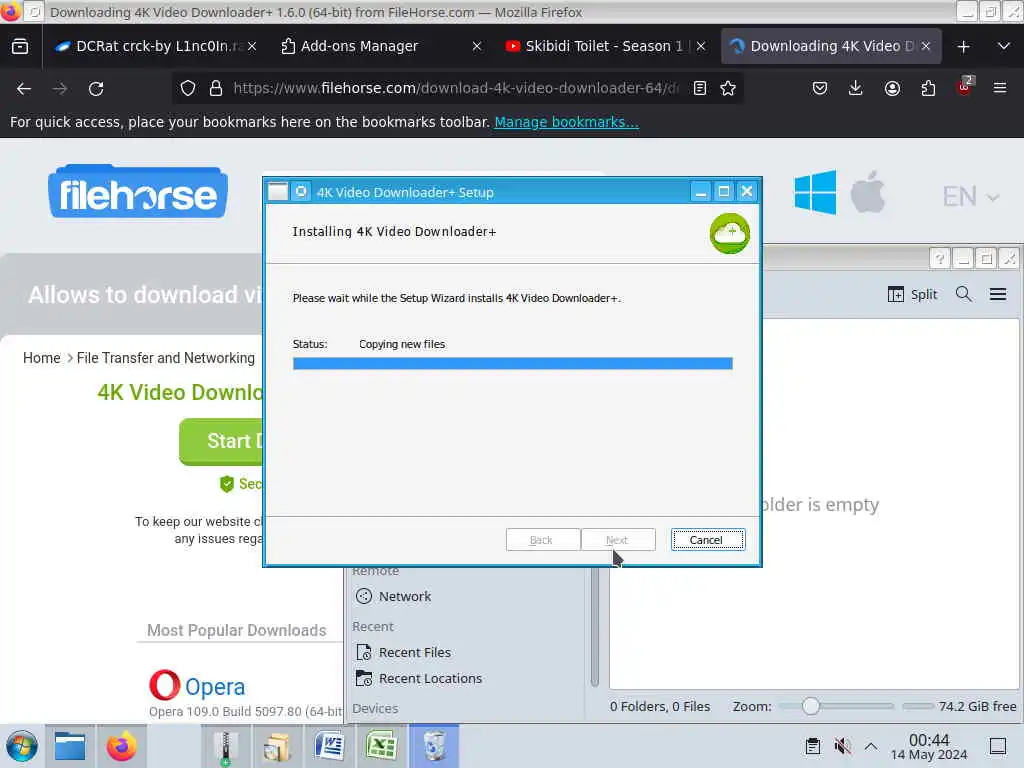Select Apple Mac platform icon

[867, 192]
